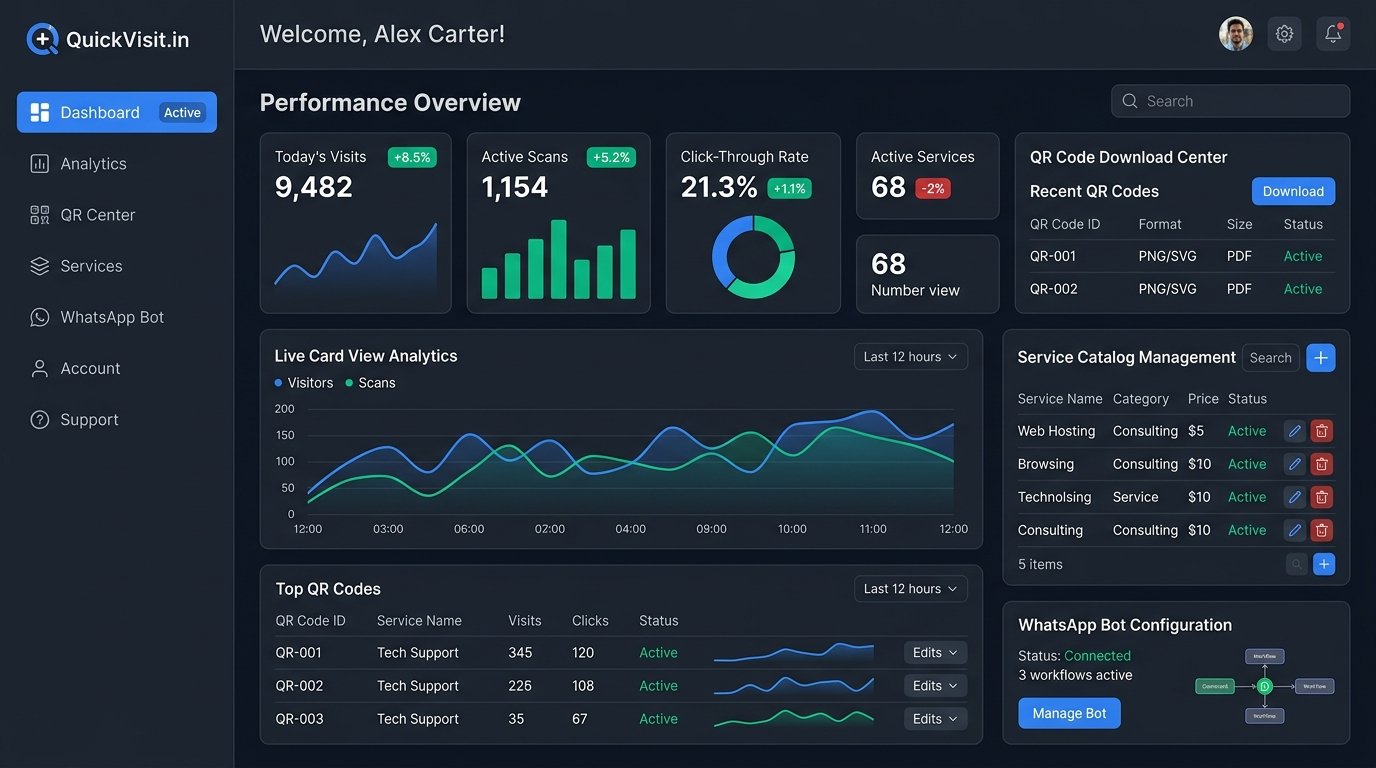Toggle the Visitors legend item
This screenshot has height=768, width=1376.
coord(304,383)
